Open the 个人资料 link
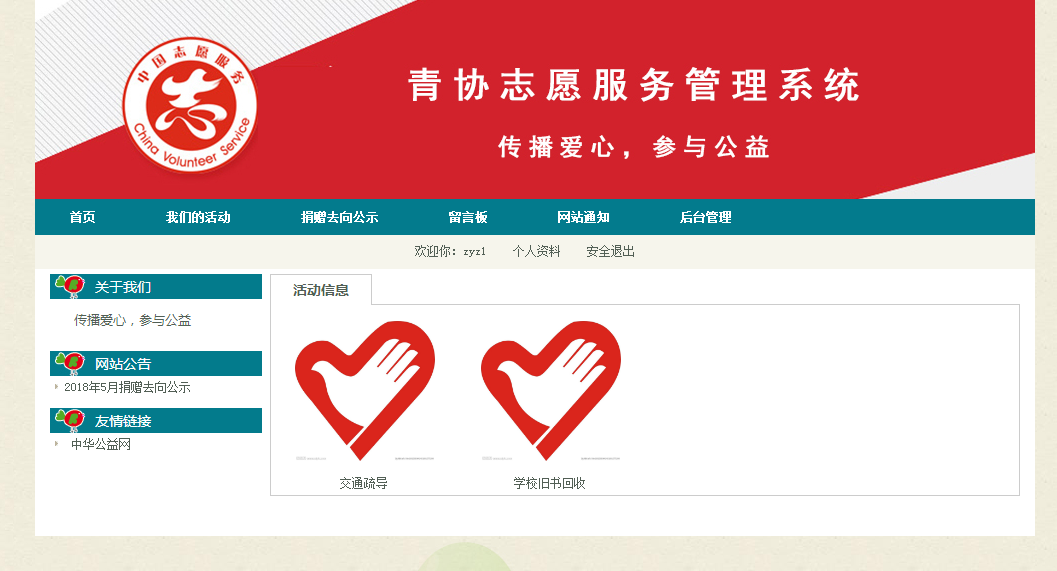The width and height of the screenshot is (1057, 571). pyautogui.click(x=536, y=251)
